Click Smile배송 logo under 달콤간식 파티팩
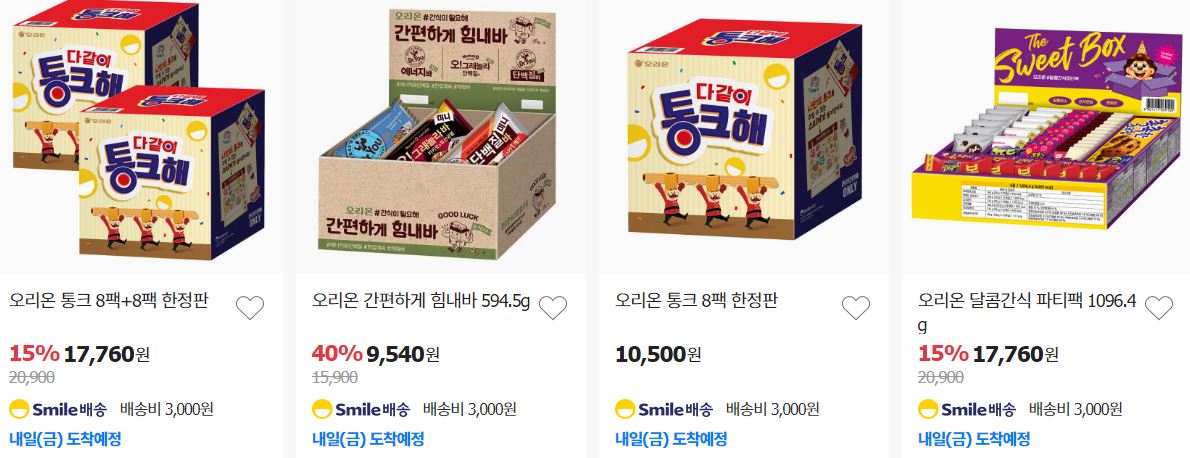The height and width of the screenshot is (458, 1190). pyautogui.click(x=967, y=409)
